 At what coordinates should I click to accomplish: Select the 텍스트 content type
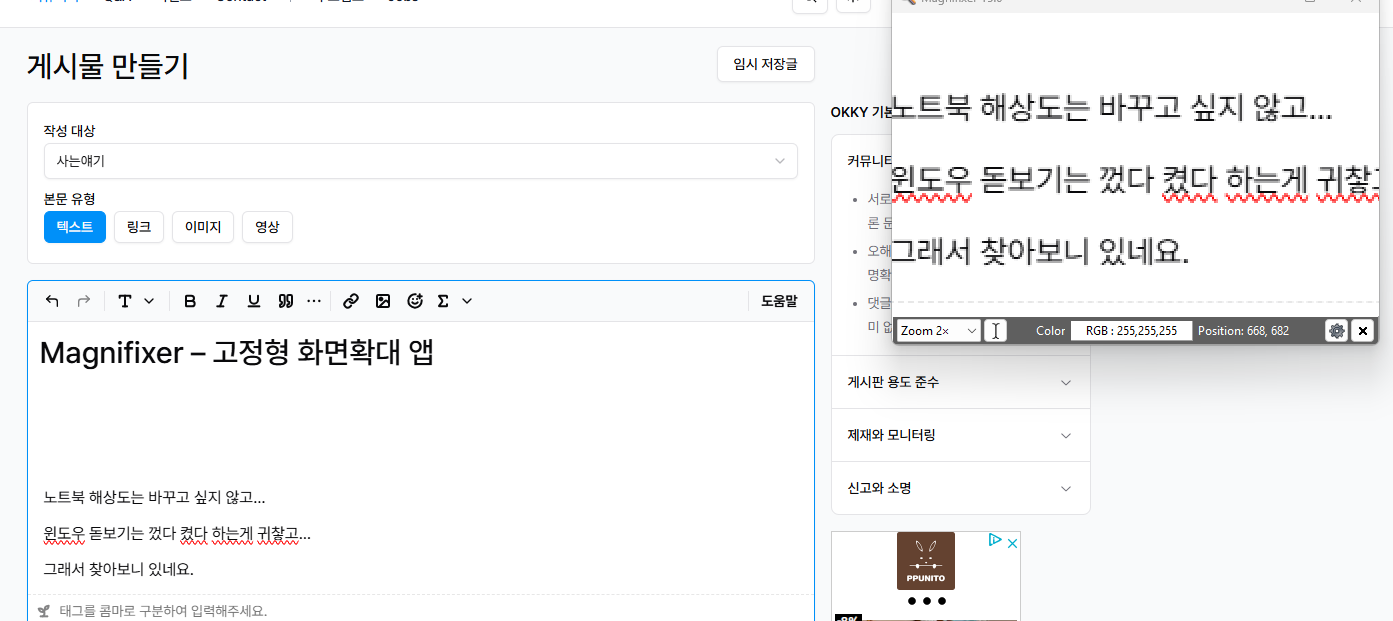[x=75, y=227]
